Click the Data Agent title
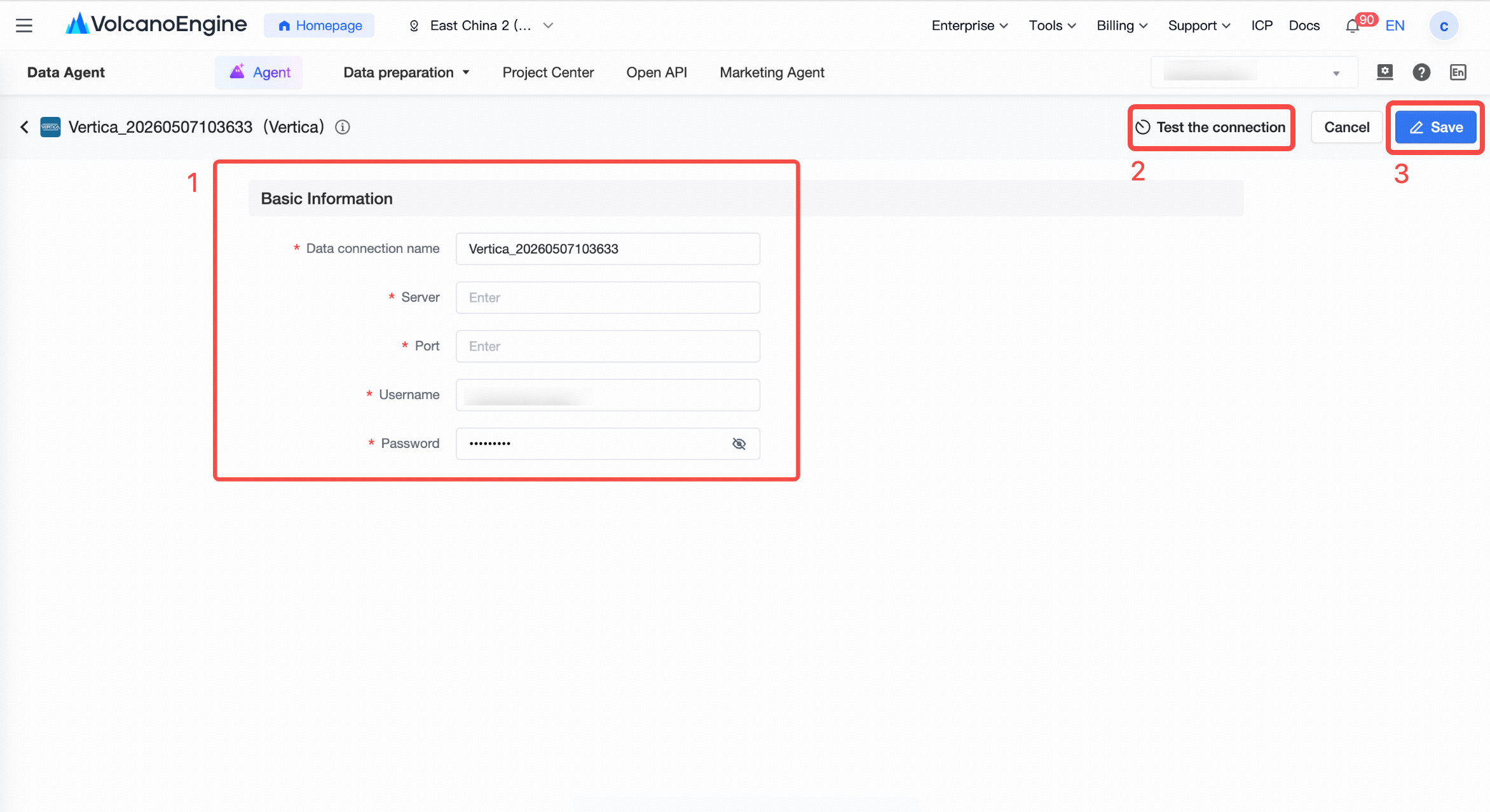The height and width of the screenshot is (812, 1490). tap(66, 72)
